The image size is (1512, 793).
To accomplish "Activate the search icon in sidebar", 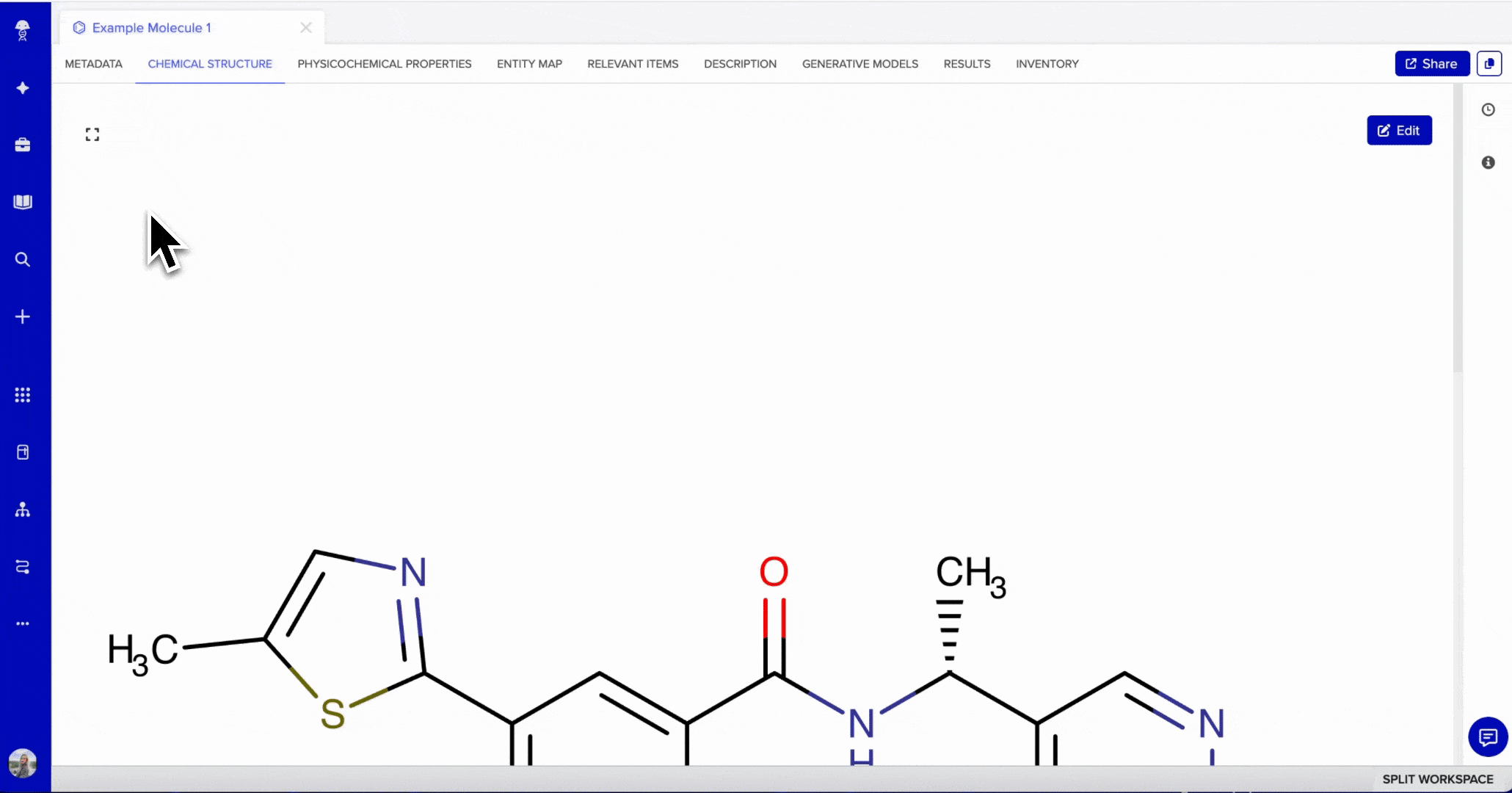I will [x=23, y=259].
